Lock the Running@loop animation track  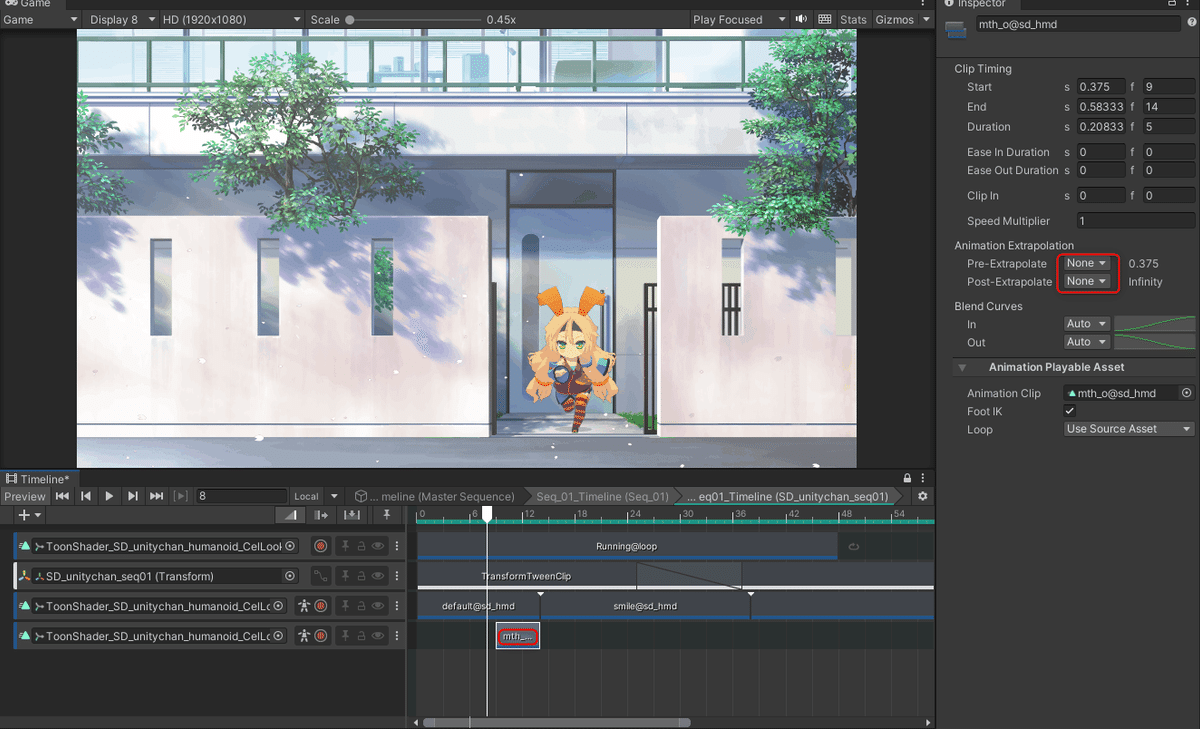pyautogui.click(x=361, y=546)
